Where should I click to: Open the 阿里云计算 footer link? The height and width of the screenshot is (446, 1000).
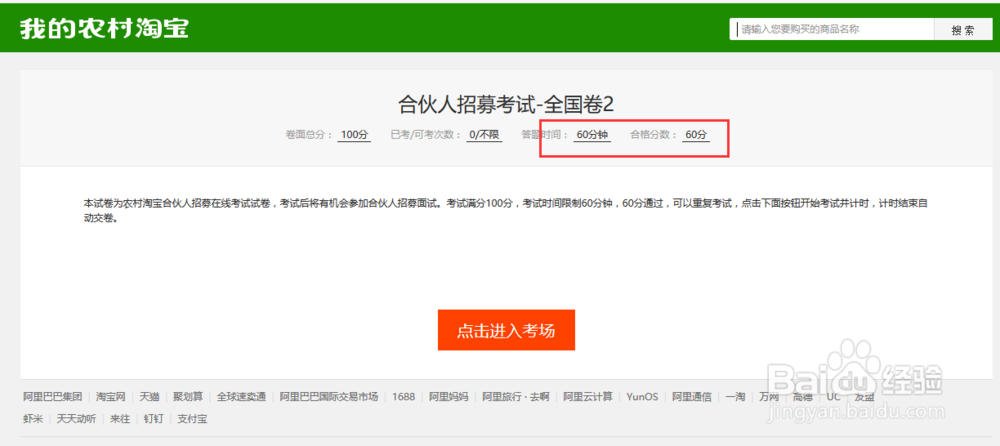588,396
